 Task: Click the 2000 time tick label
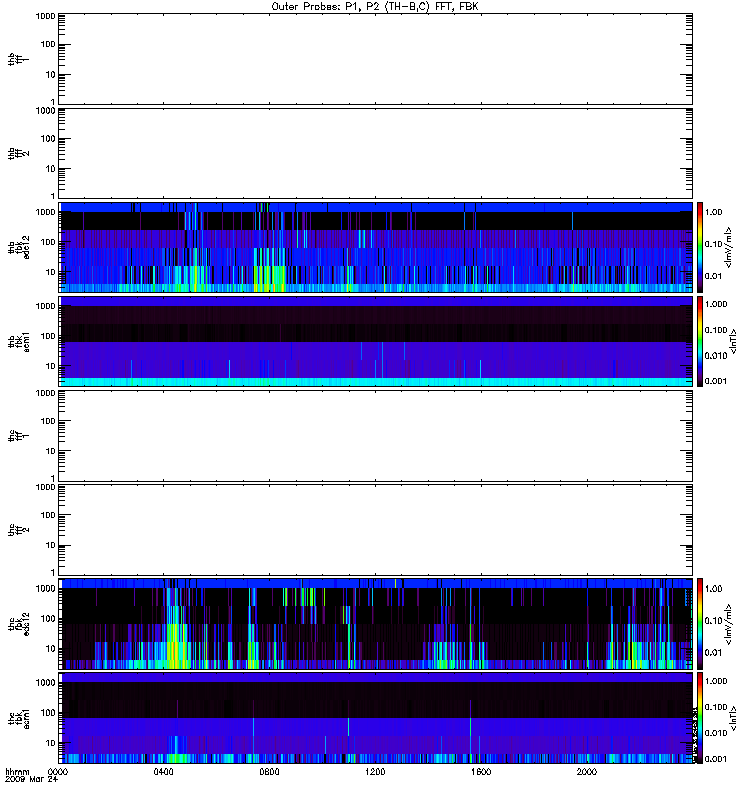587,772
